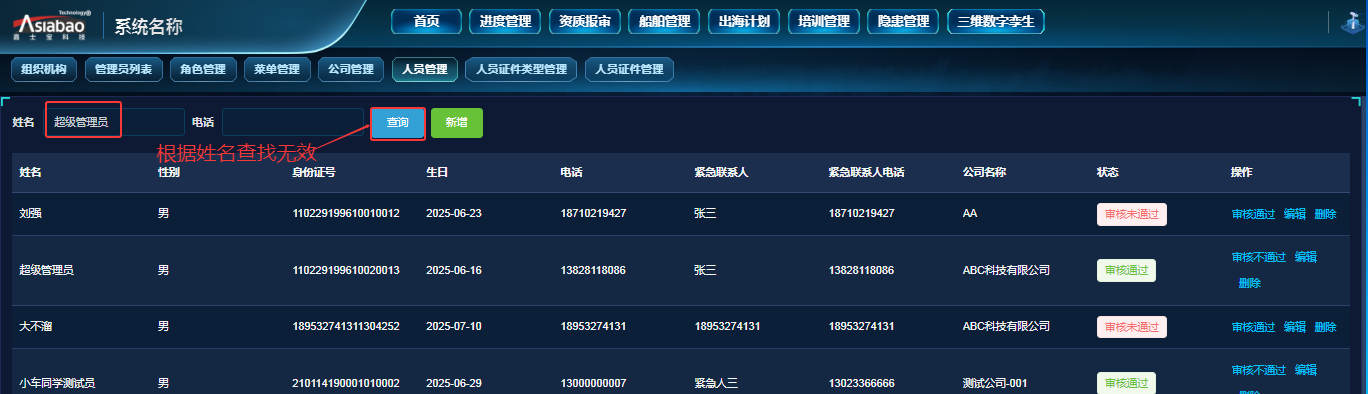Click the 审核通过 status badge for 超级管理员
Screen dimensions: 1368x394
coord(1126,270)
